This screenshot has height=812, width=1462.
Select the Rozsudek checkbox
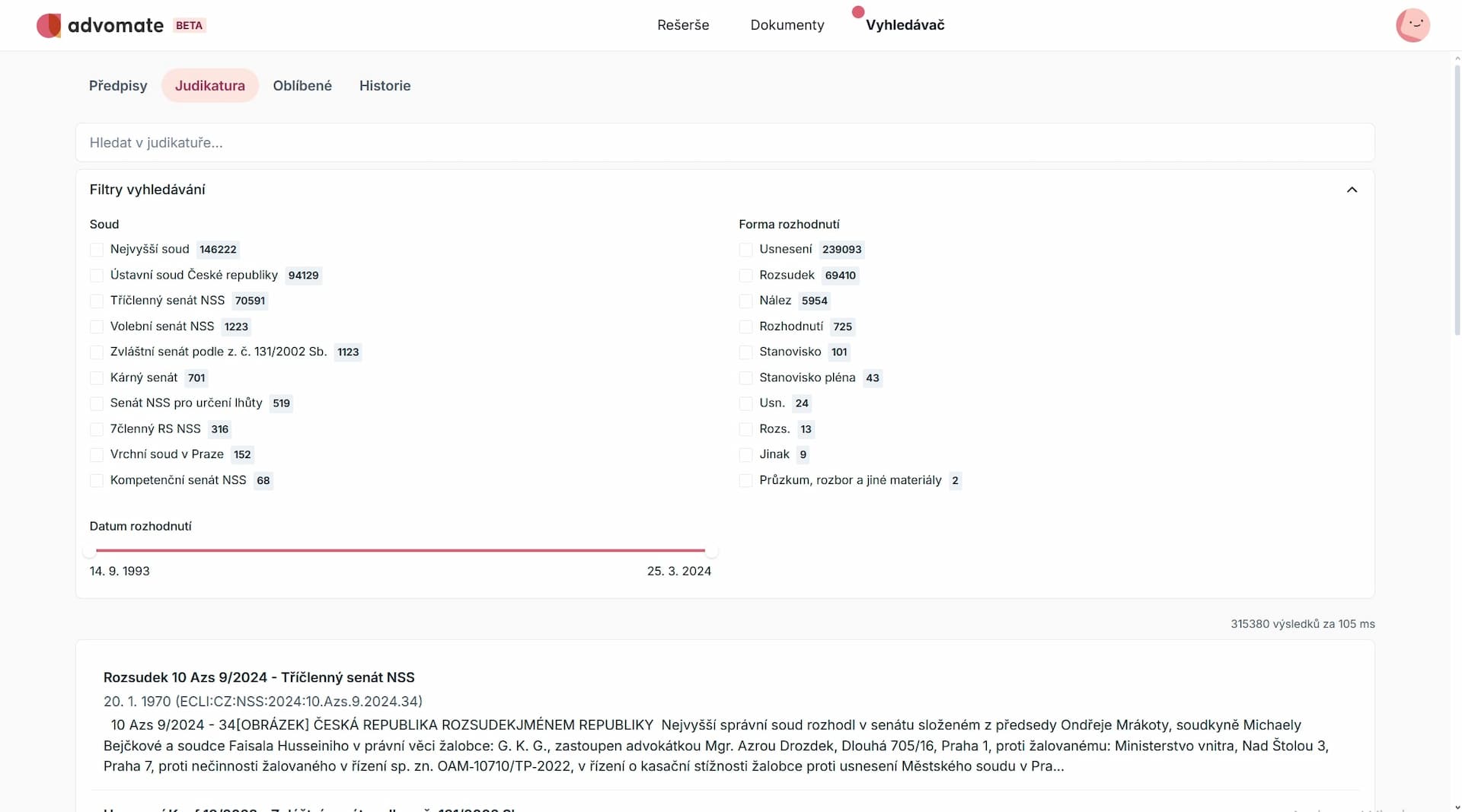point(745,275)
